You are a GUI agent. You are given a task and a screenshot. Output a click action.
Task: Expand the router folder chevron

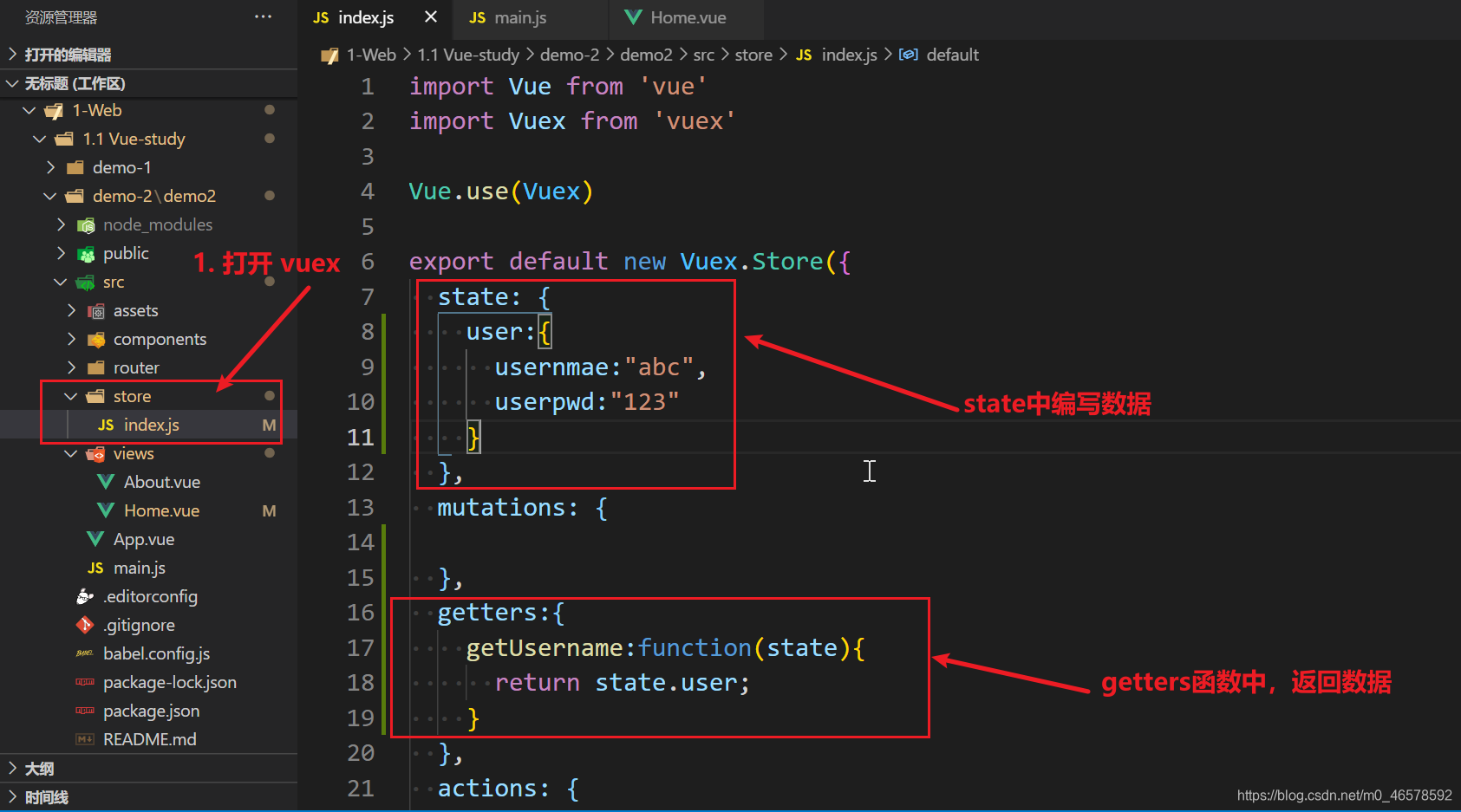(71, 367)
